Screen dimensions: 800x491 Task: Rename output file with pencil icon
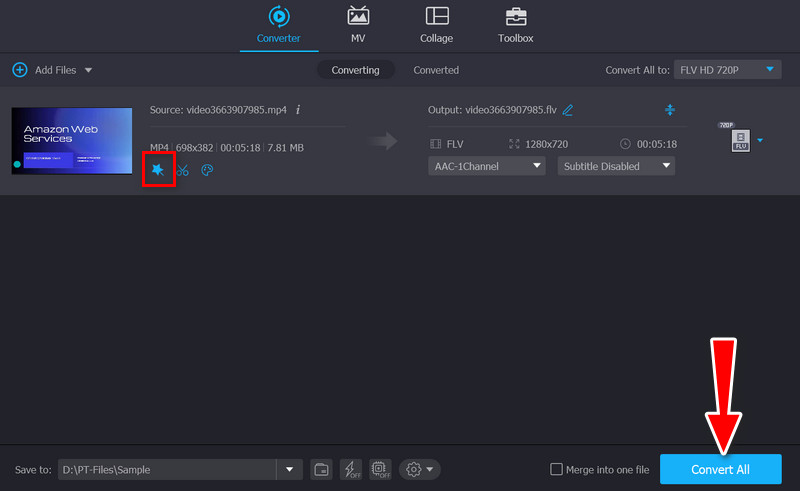pyautogui.click(x=568, y=109)
